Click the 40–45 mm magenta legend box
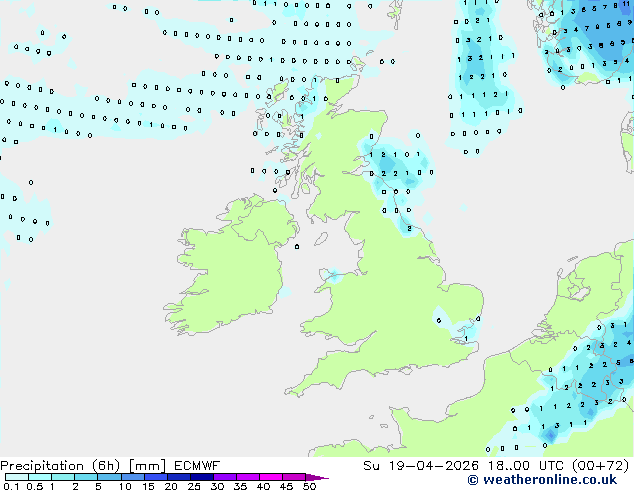634x490 pixels. click(x=271, y=477)
